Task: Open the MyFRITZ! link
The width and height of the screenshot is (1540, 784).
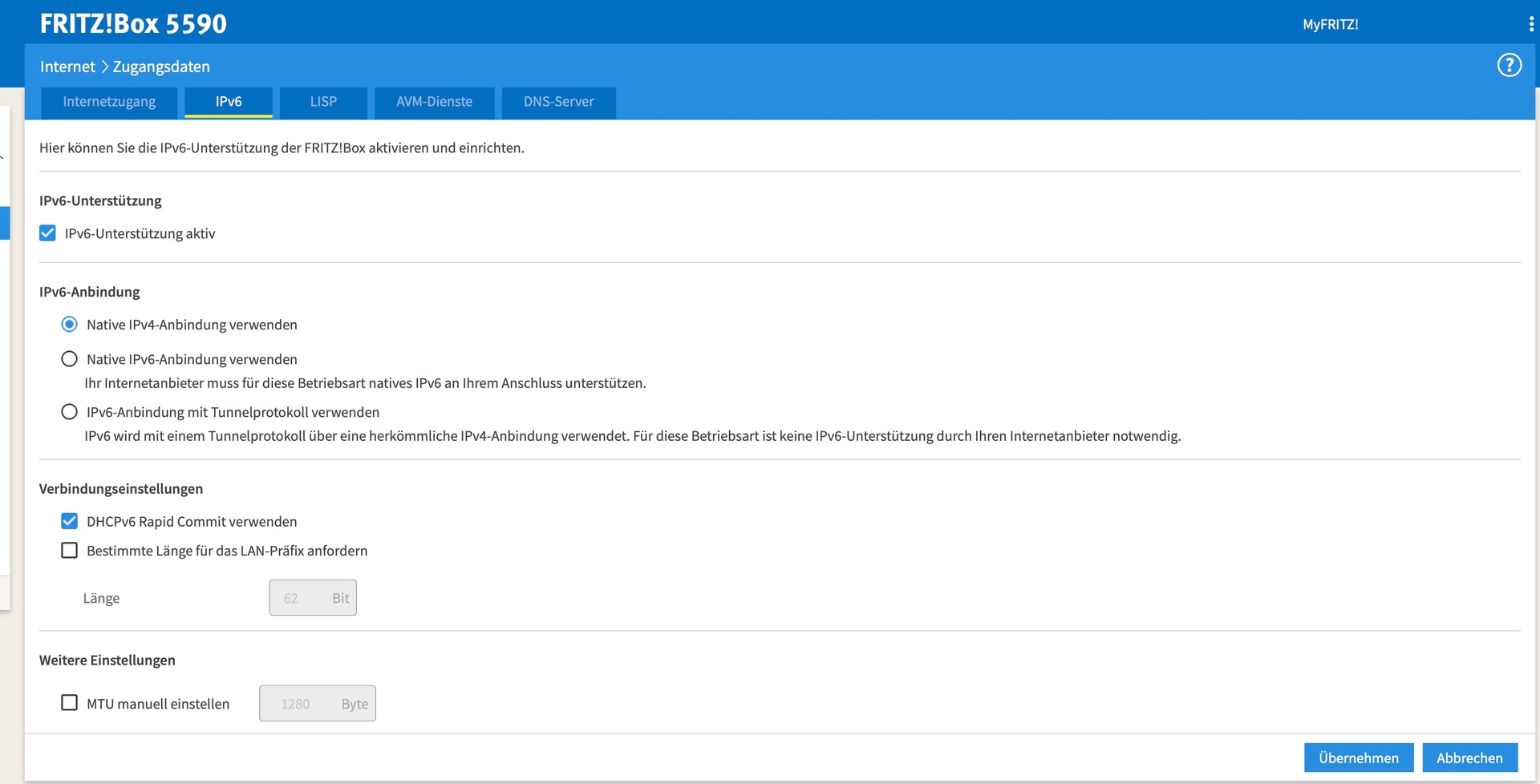Action: [1330, 24]
